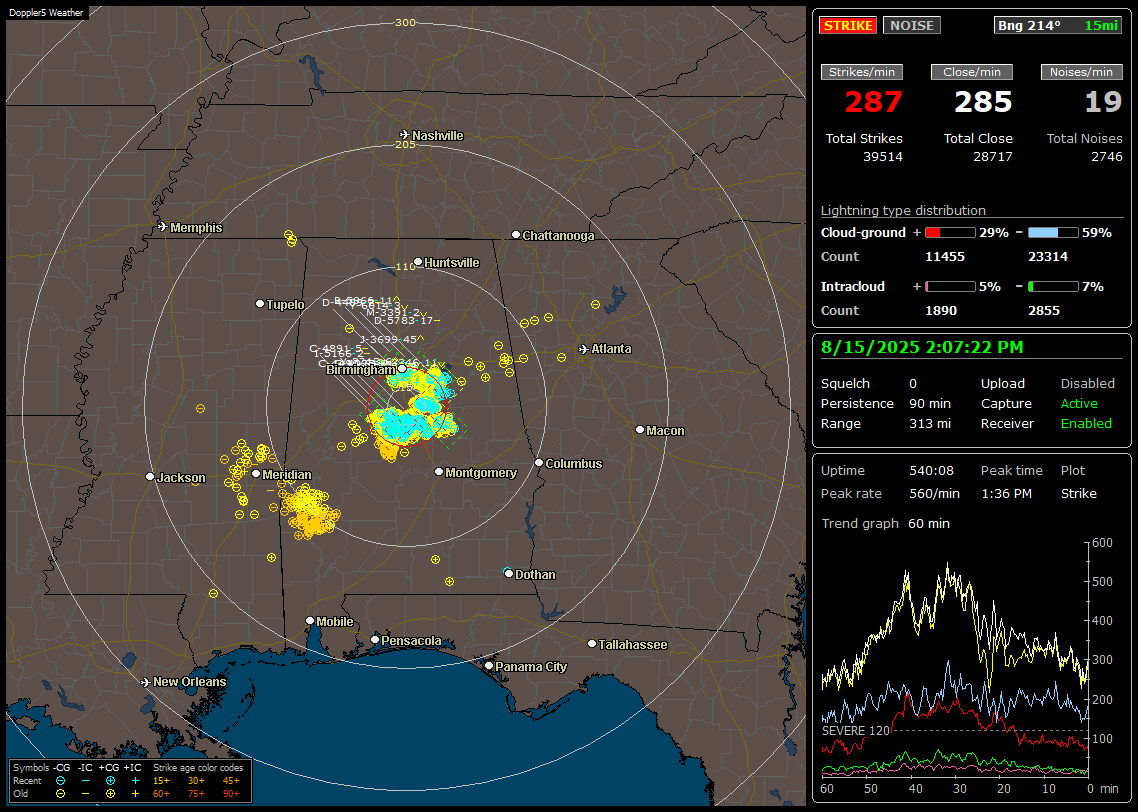The width and height of the screenshot is (1138, 812).
Task: Click the recent +IC cyan plus symbol
Action: 135,781
